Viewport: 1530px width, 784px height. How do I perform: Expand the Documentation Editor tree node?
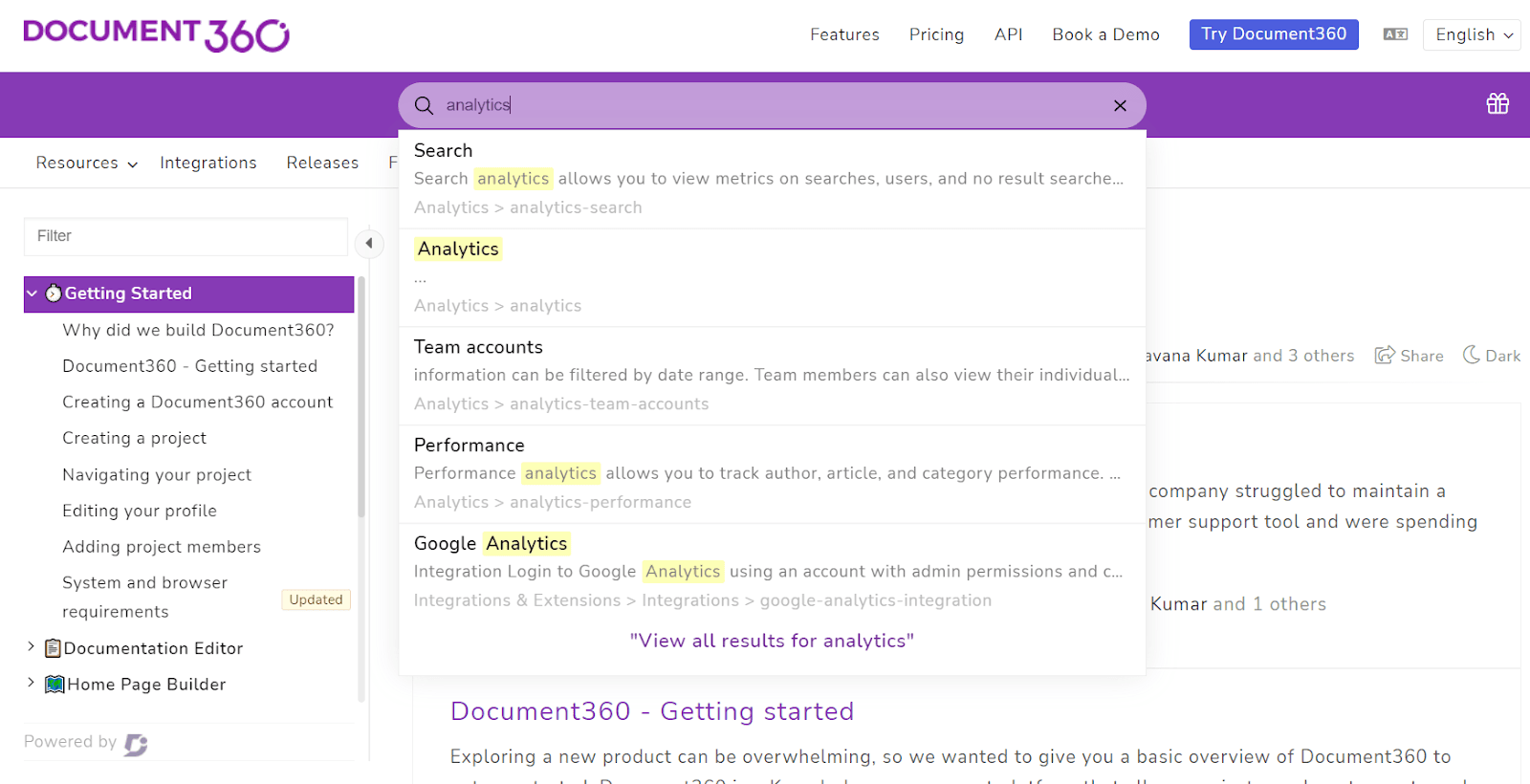click(31, 647)
